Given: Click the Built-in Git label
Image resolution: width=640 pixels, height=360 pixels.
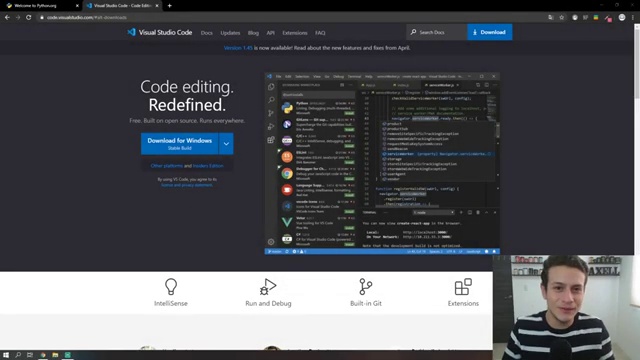Looking at the screenshot, I should coord(366,303).
